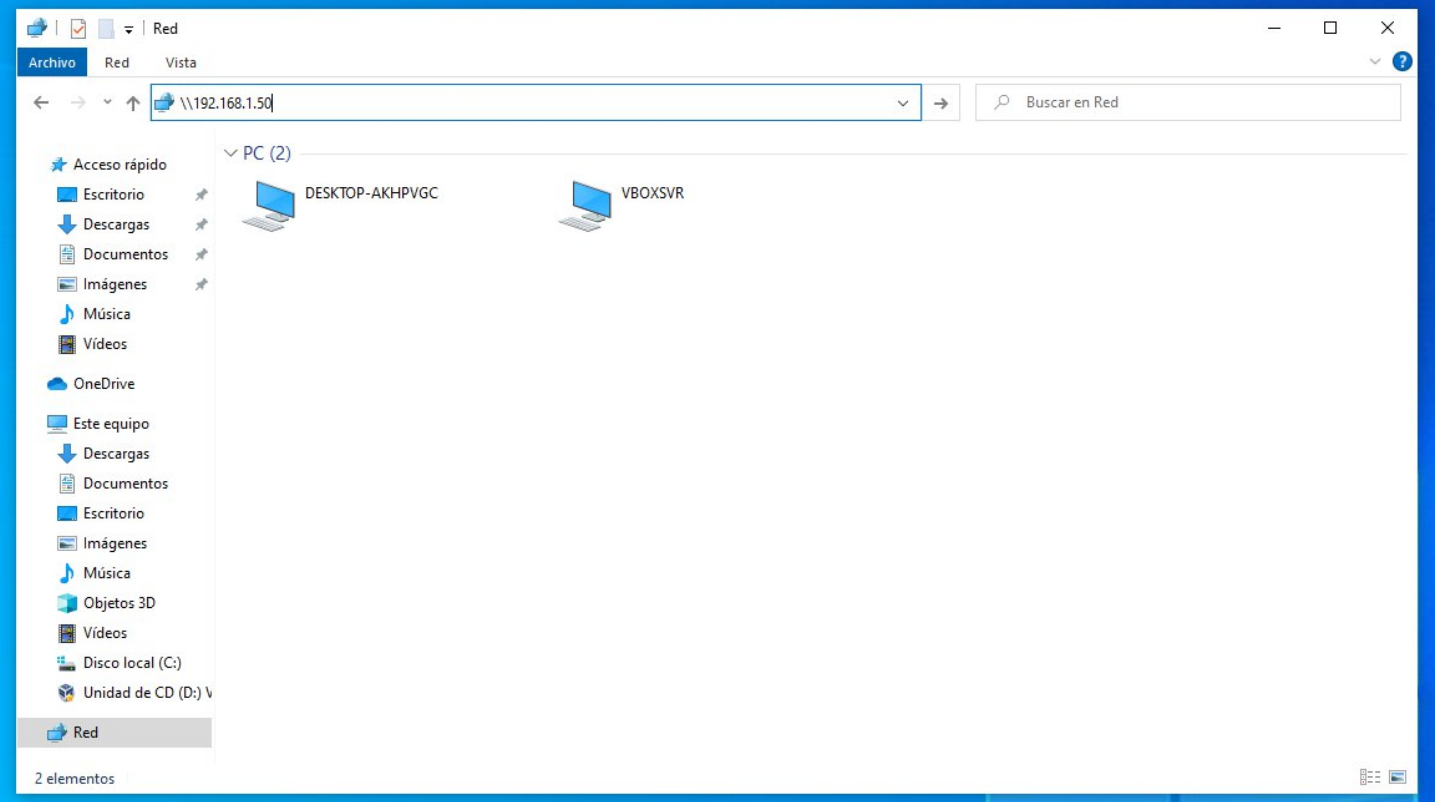Open the address bar dropdown

pyautogui.click(x=903, y=102)
